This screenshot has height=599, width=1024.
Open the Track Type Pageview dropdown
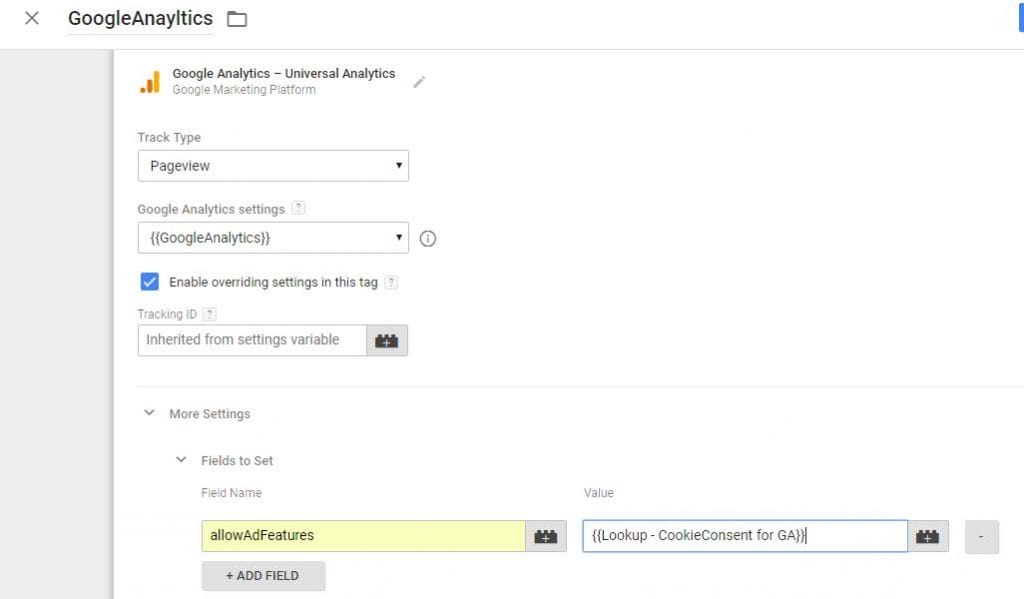273,166
